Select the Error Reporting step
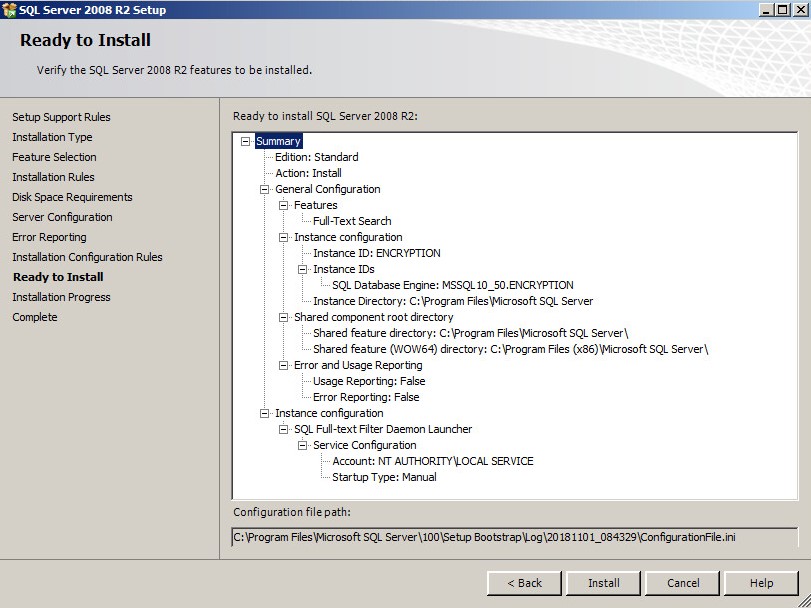Image resolution: width=811 pixels, height=608 pixels. pyautogui.click(x=49, y=237)
